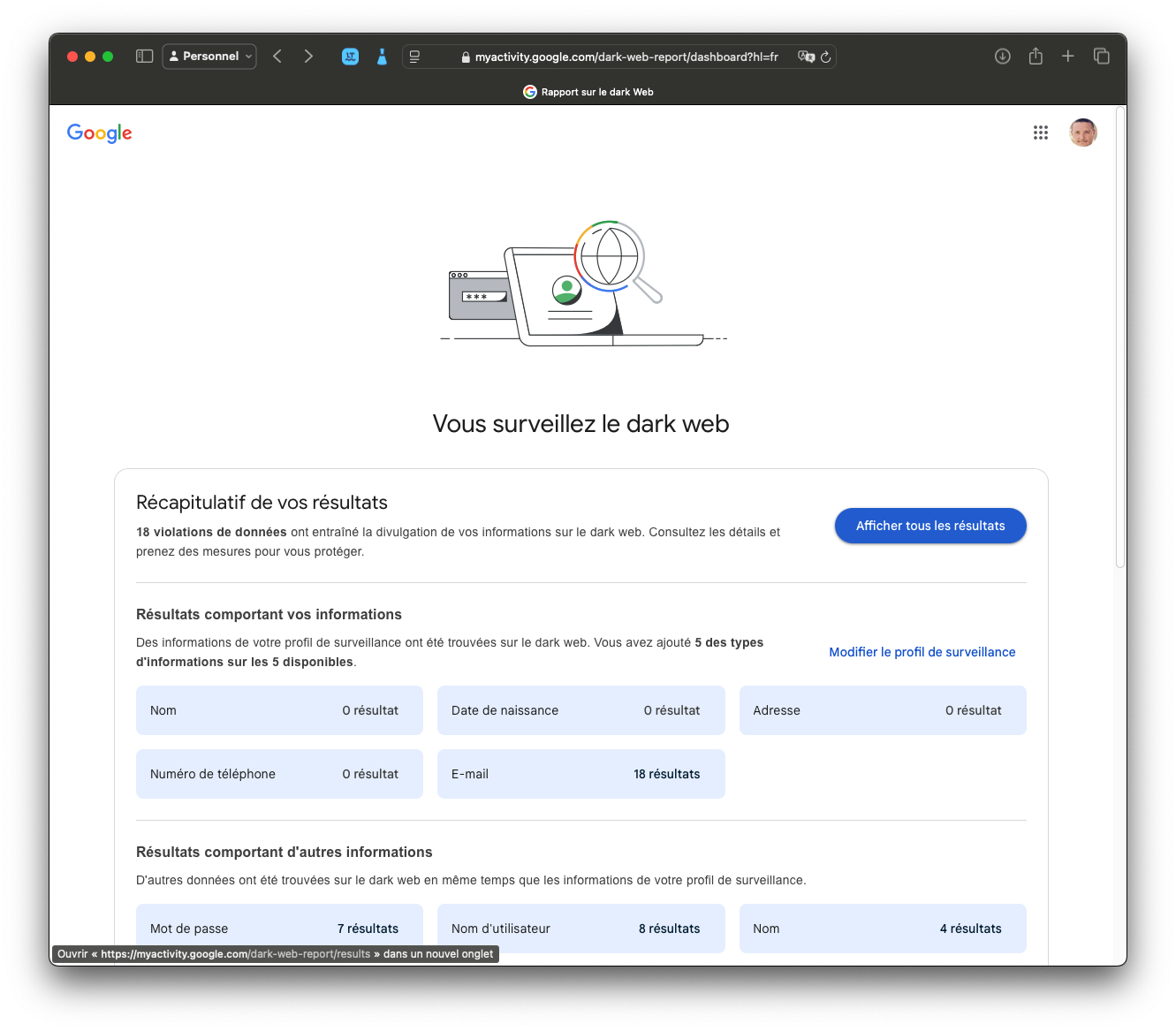Click the flask extension icon

[x=382, y=57]
